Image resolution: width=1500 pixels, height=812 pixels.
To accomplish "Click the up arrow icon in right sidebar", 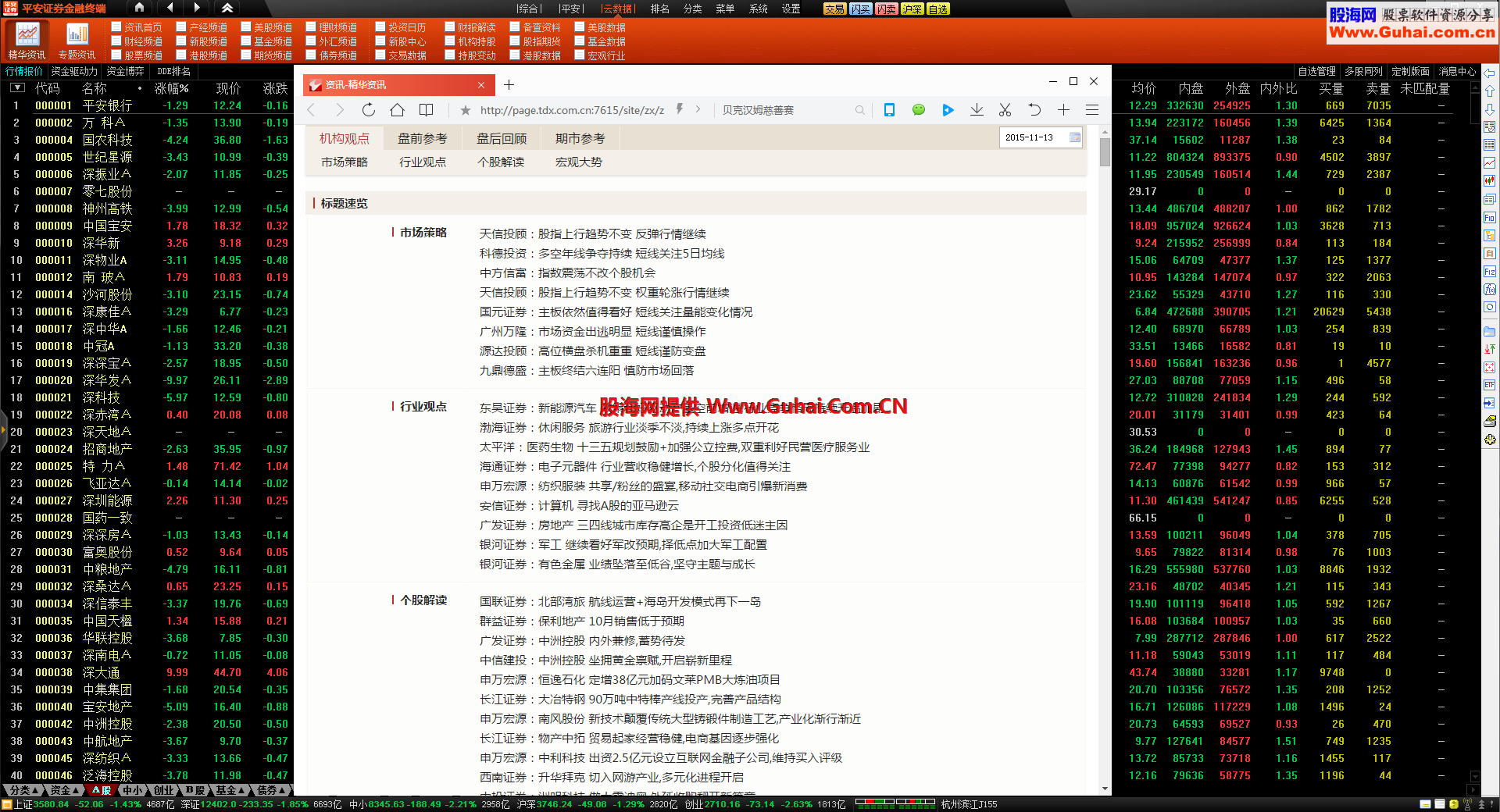I will click(1490, 91).
